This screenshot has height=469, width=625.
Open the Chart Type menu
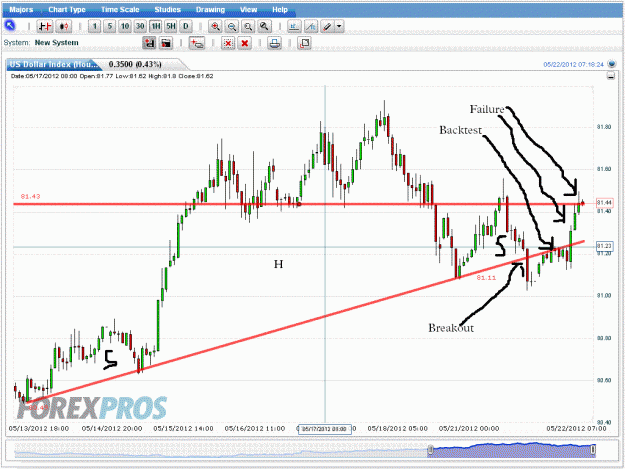(67, 10)
